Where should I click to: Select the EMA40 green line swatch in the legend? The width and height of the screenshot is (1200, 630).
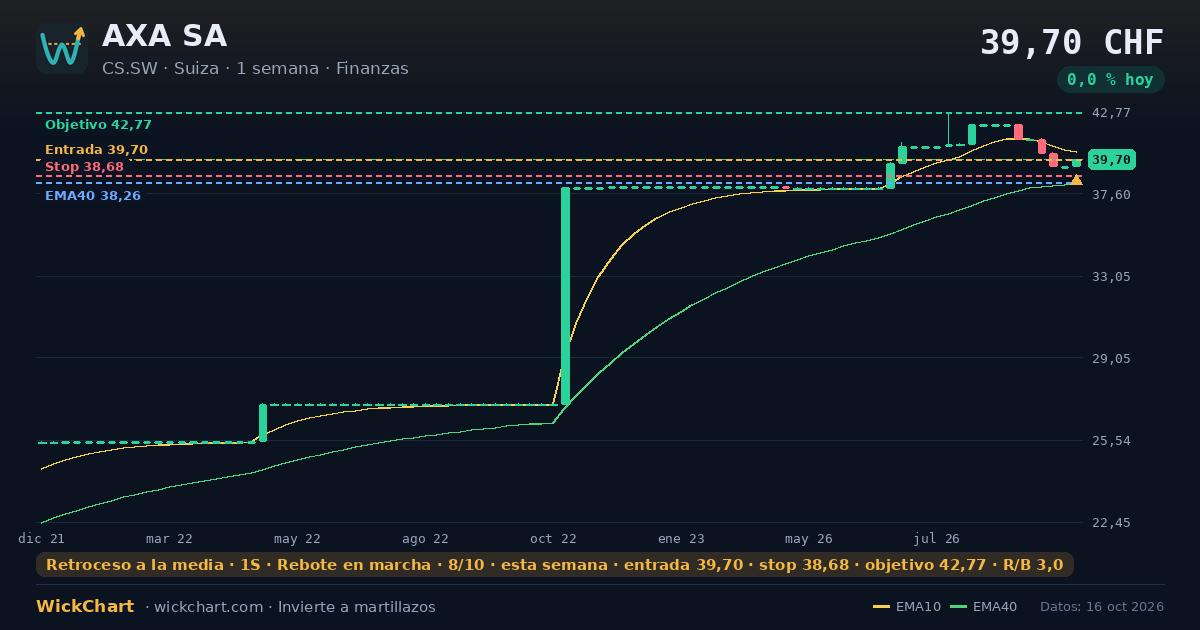958,607
